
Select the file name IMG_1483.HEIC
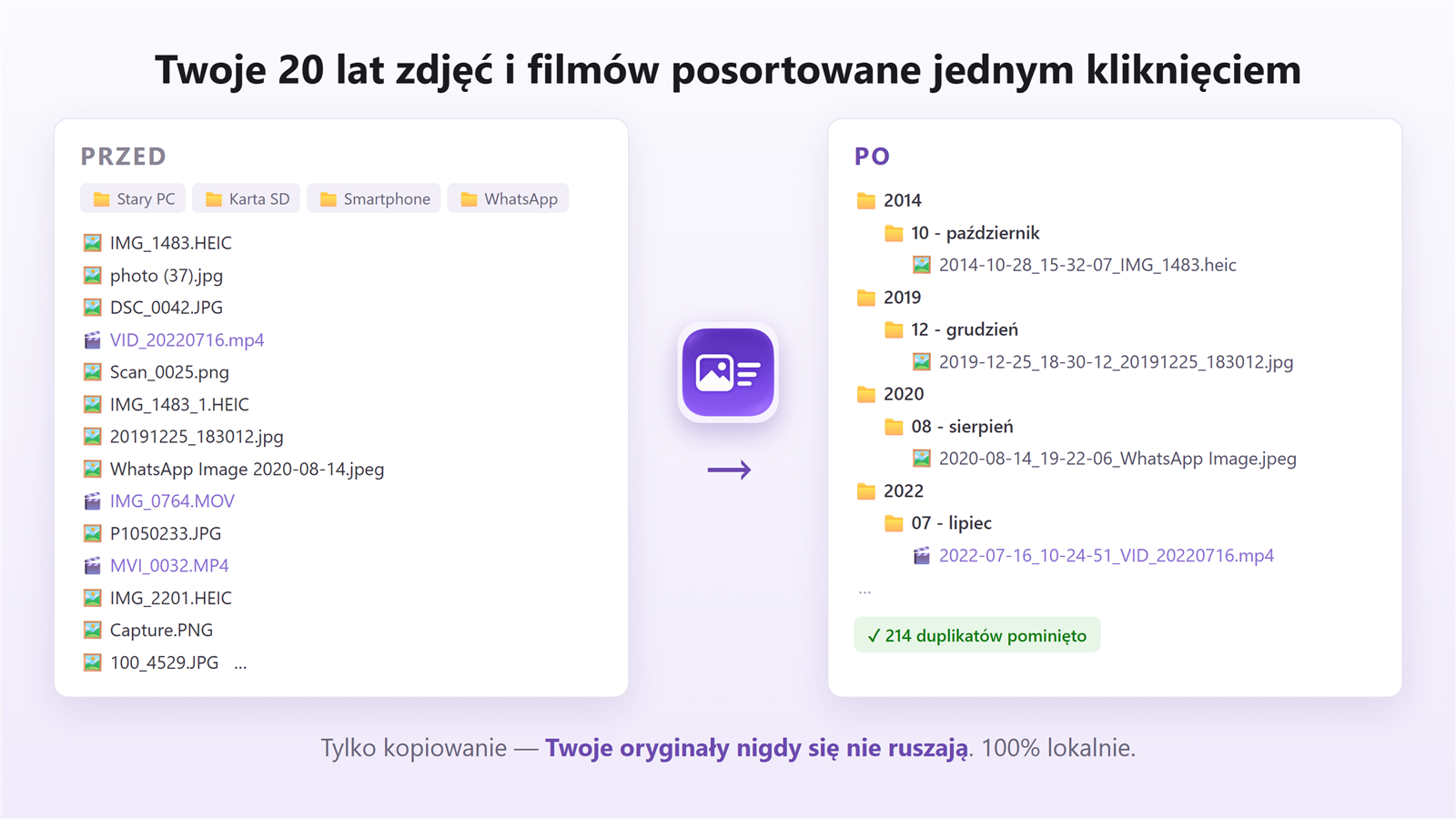point(171,243)
